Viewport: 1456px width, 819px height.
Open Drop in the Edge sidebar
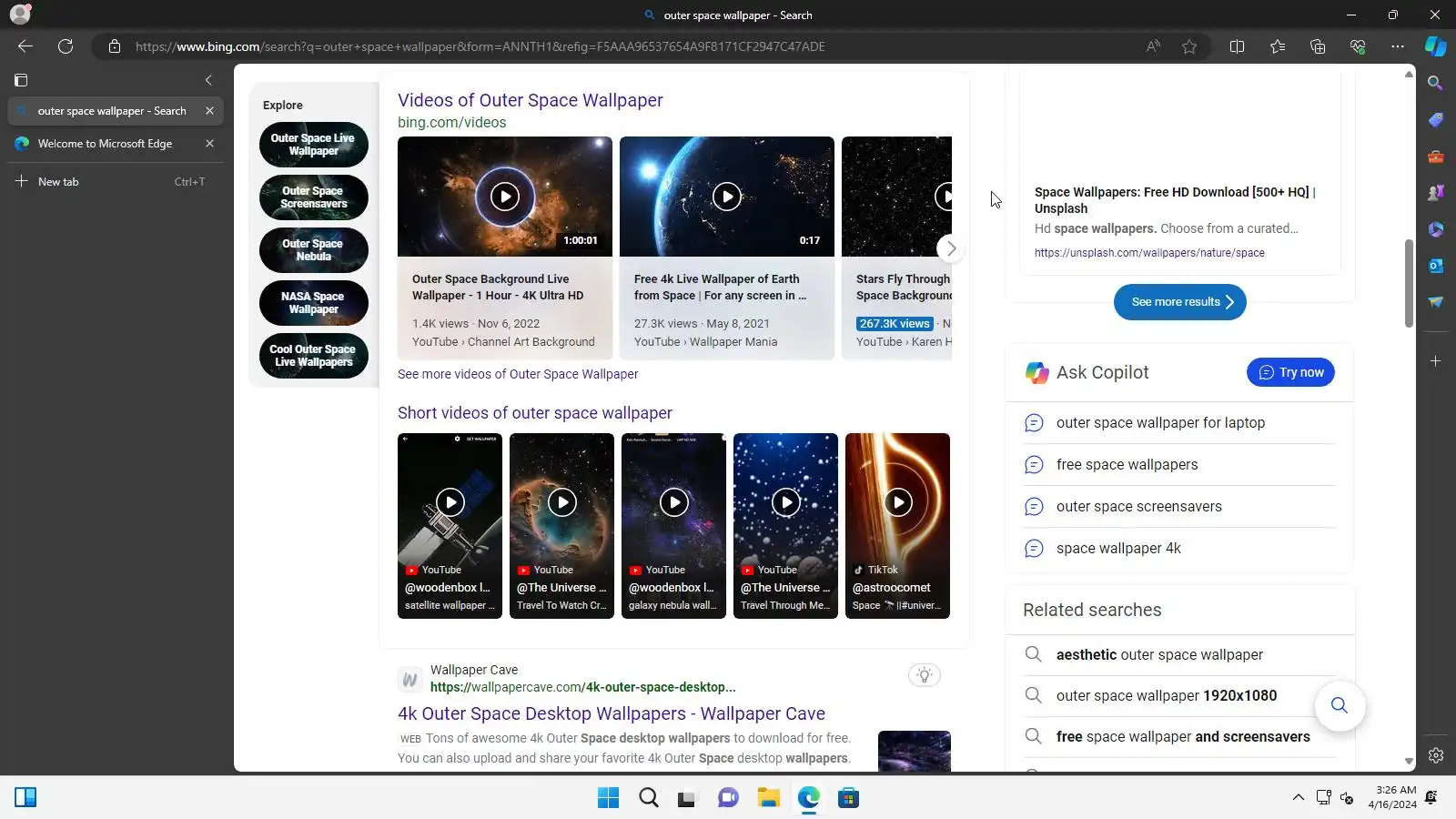(1436, 302)
